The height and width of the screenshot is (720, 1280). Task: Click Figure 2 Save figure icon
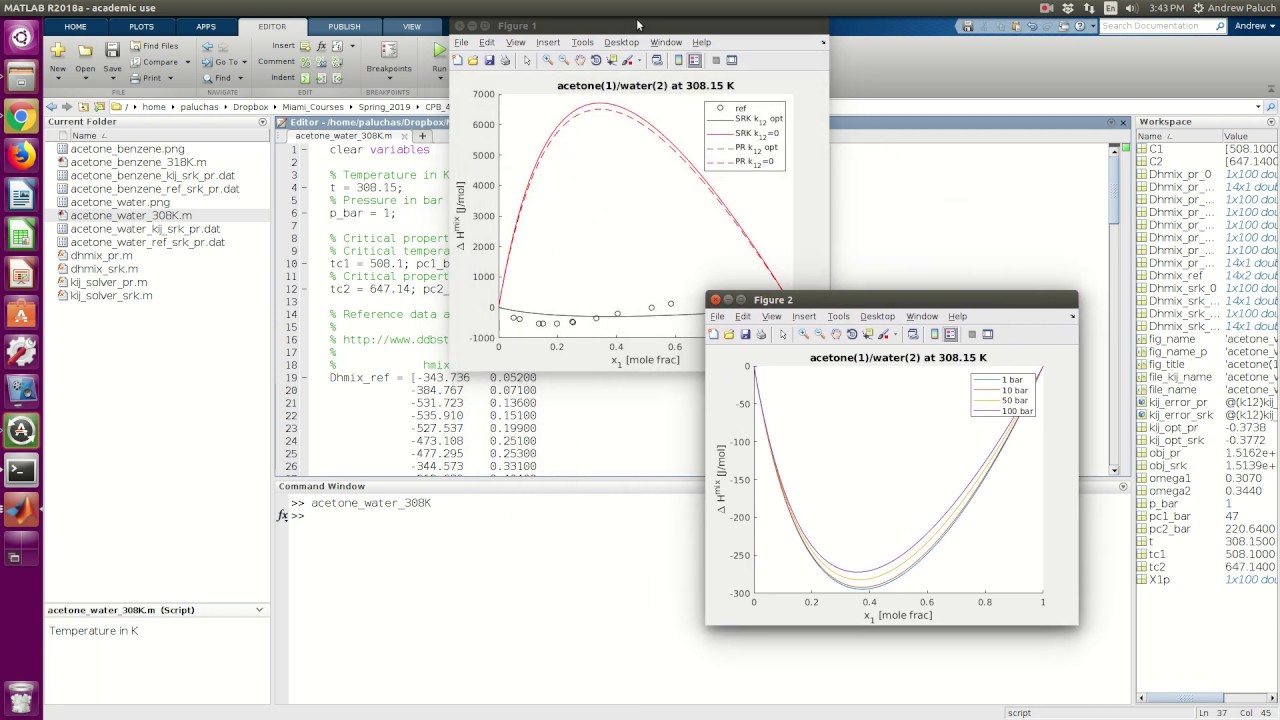[x=745, y=334]
